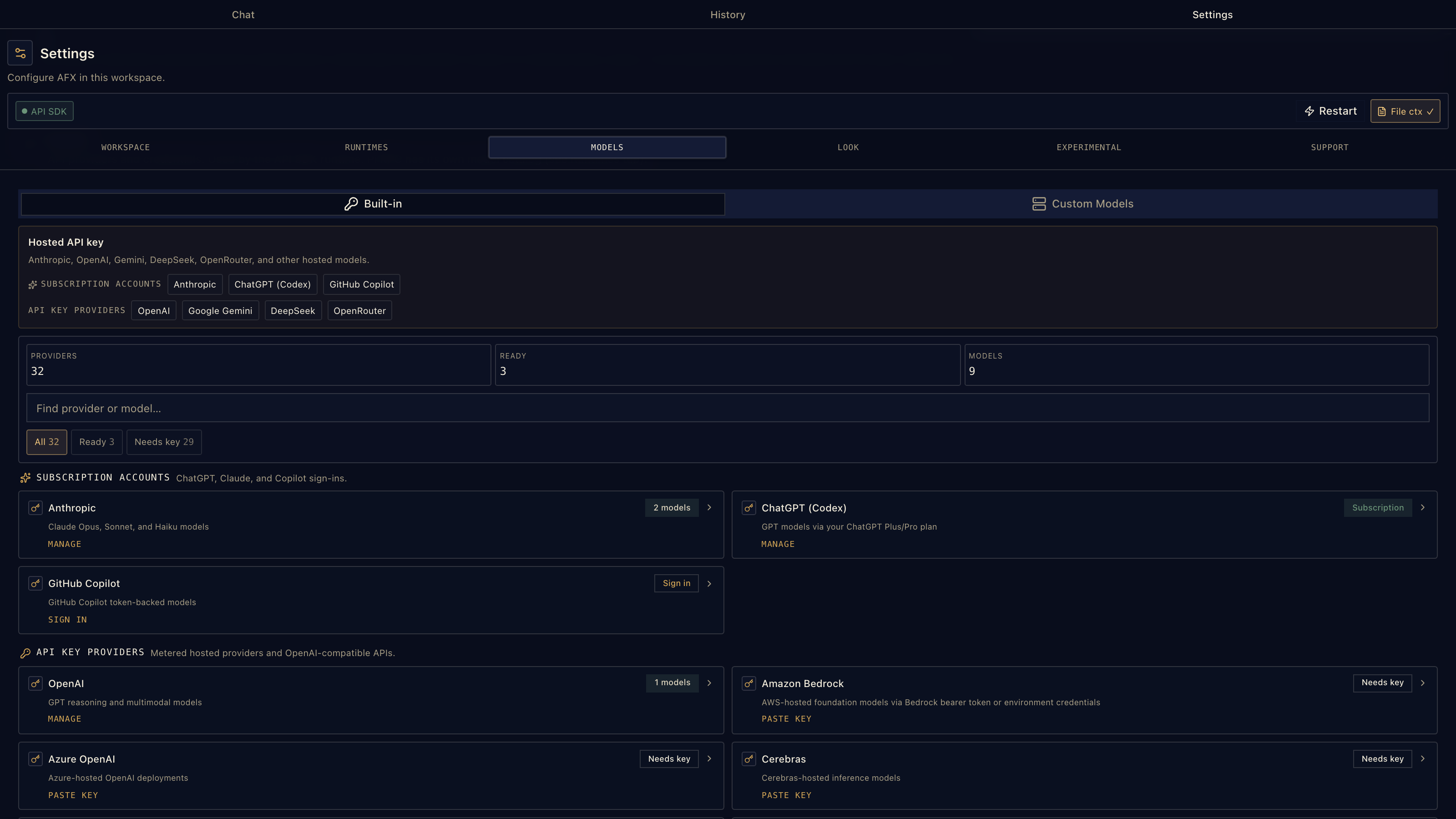Expand the GitHub Copilot card chevron
This screenshot has height=819, width=1456.
[x=709, y=583]
